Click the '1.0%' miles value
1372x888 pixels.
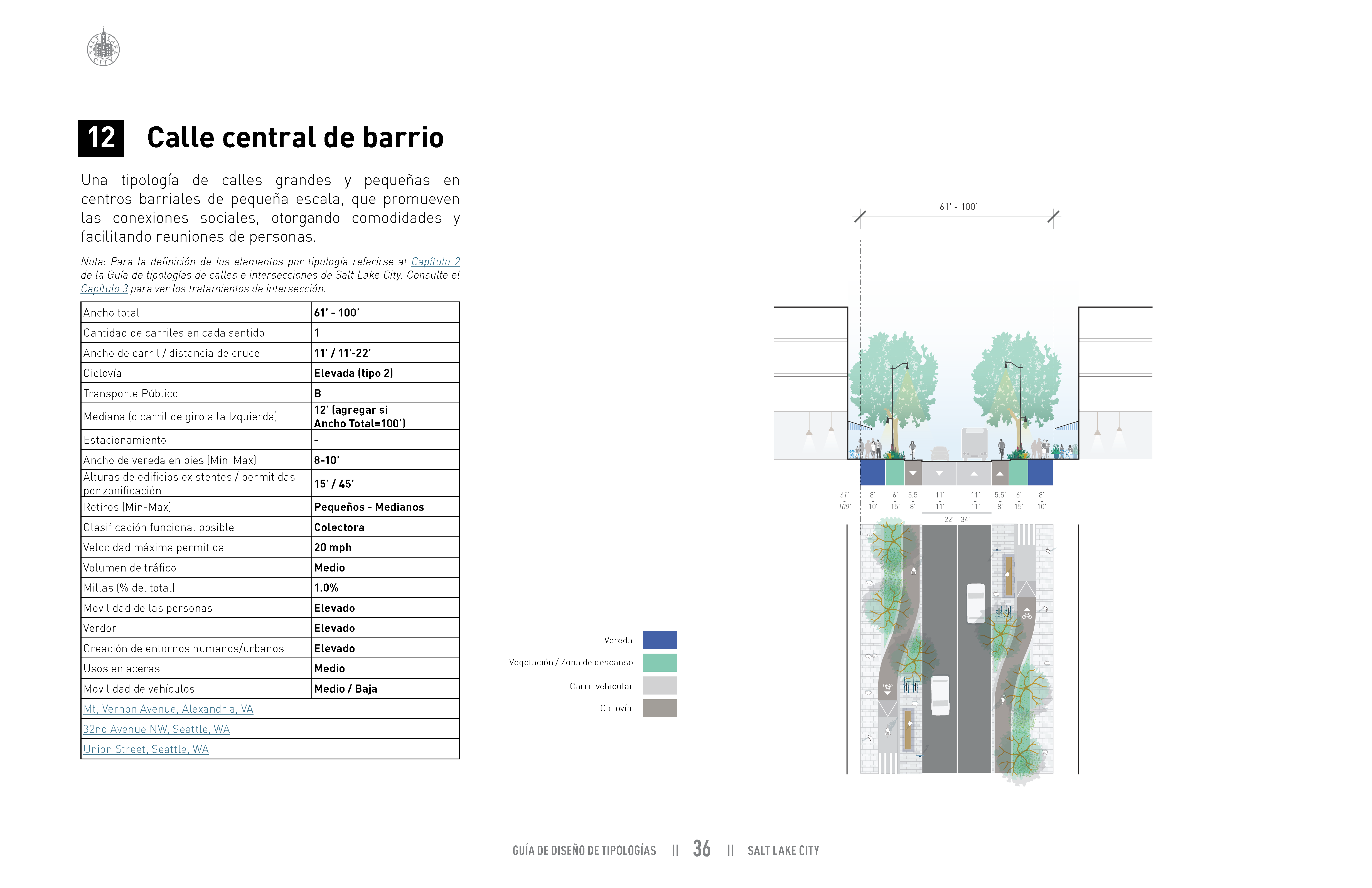(x=326, y=588)
